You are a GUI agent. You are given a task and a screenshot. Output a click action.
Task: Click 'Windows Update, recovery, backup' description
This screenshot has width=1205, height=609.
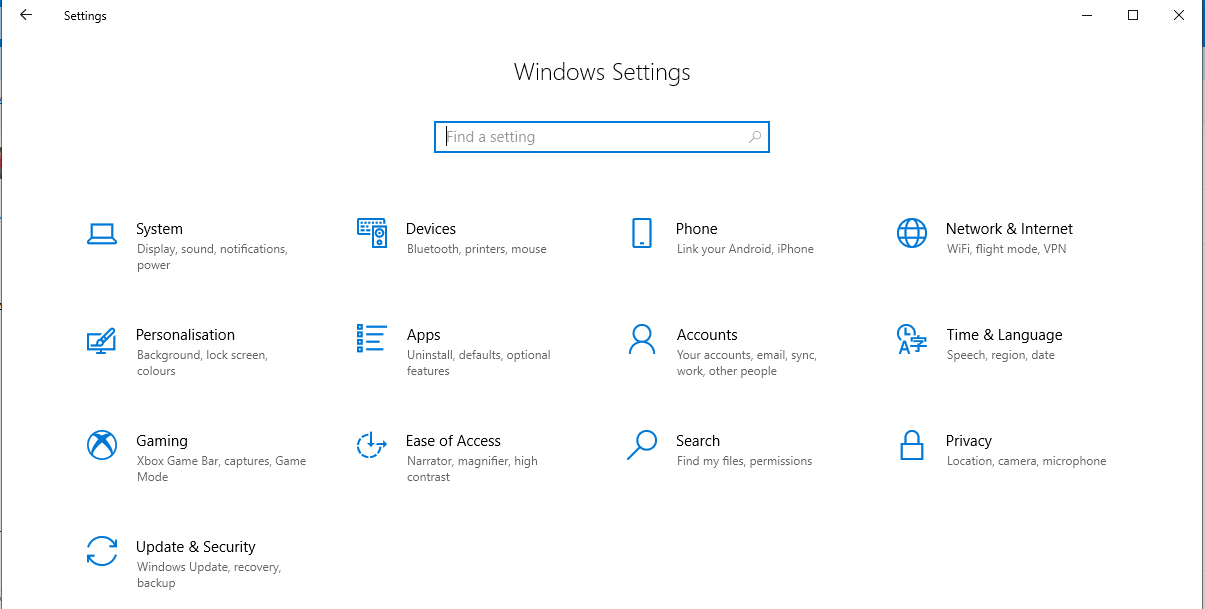coord(209,575)
